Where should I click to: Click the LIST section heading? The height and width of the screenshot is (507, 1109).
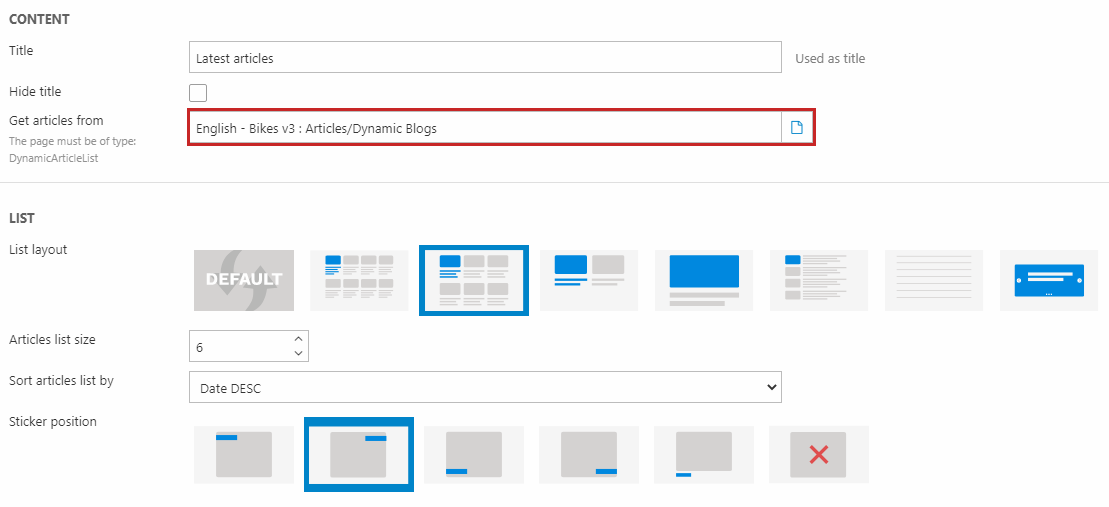(x=21, y=217)
